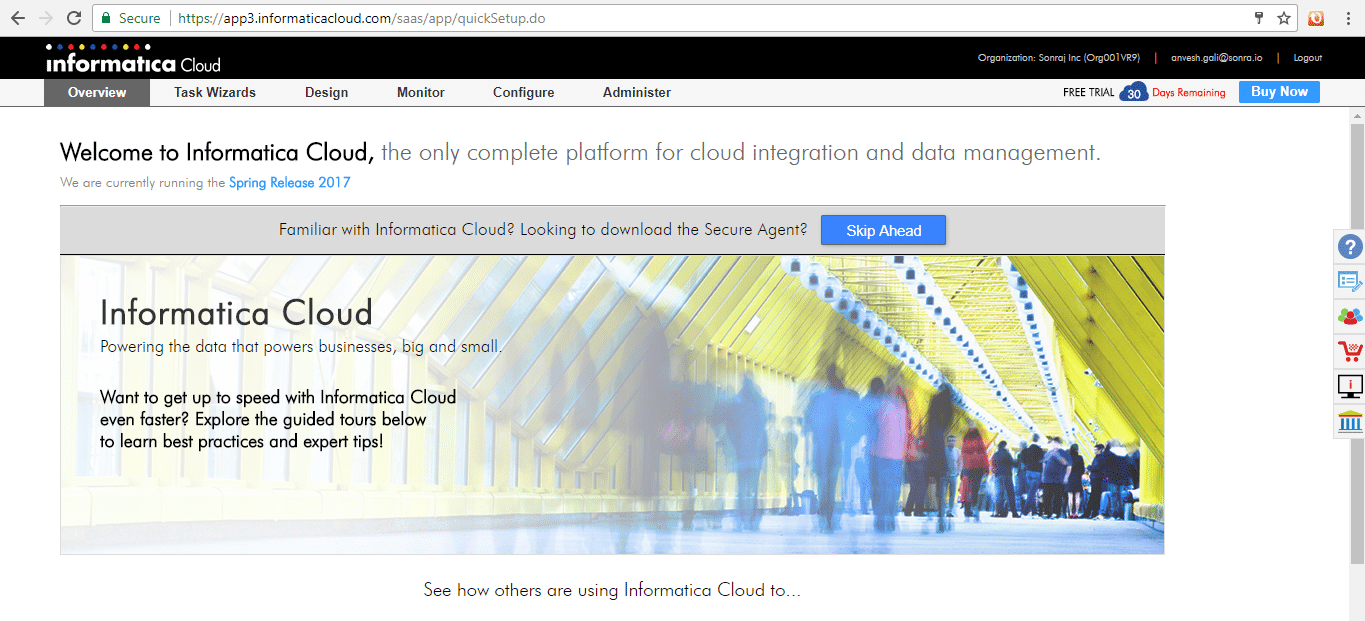Image resolution: width=1365 pixels, height=621 pixels.
Task: Click the Buy Now button
Action: click(1279, 92)
